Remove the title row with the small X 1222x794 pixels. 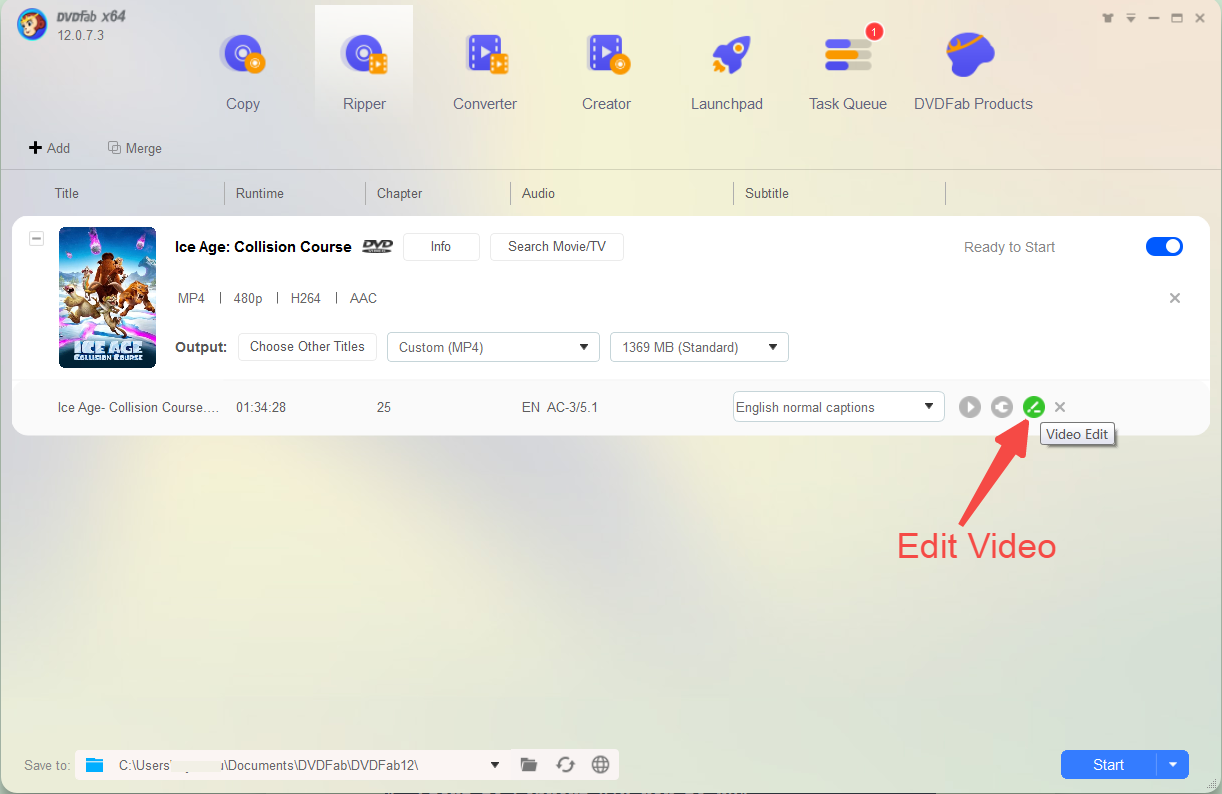point(1060,407)
